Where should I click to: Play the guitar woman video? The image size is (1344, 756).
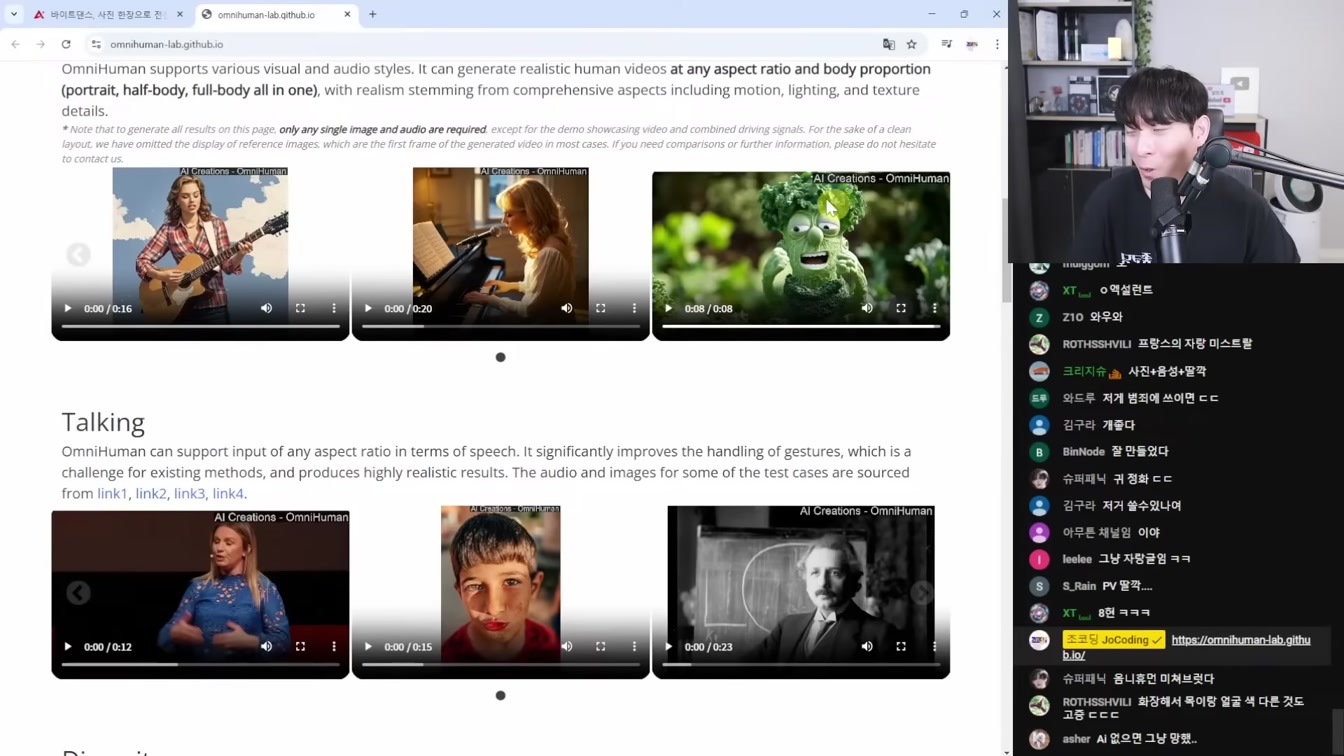coord(68,308)
